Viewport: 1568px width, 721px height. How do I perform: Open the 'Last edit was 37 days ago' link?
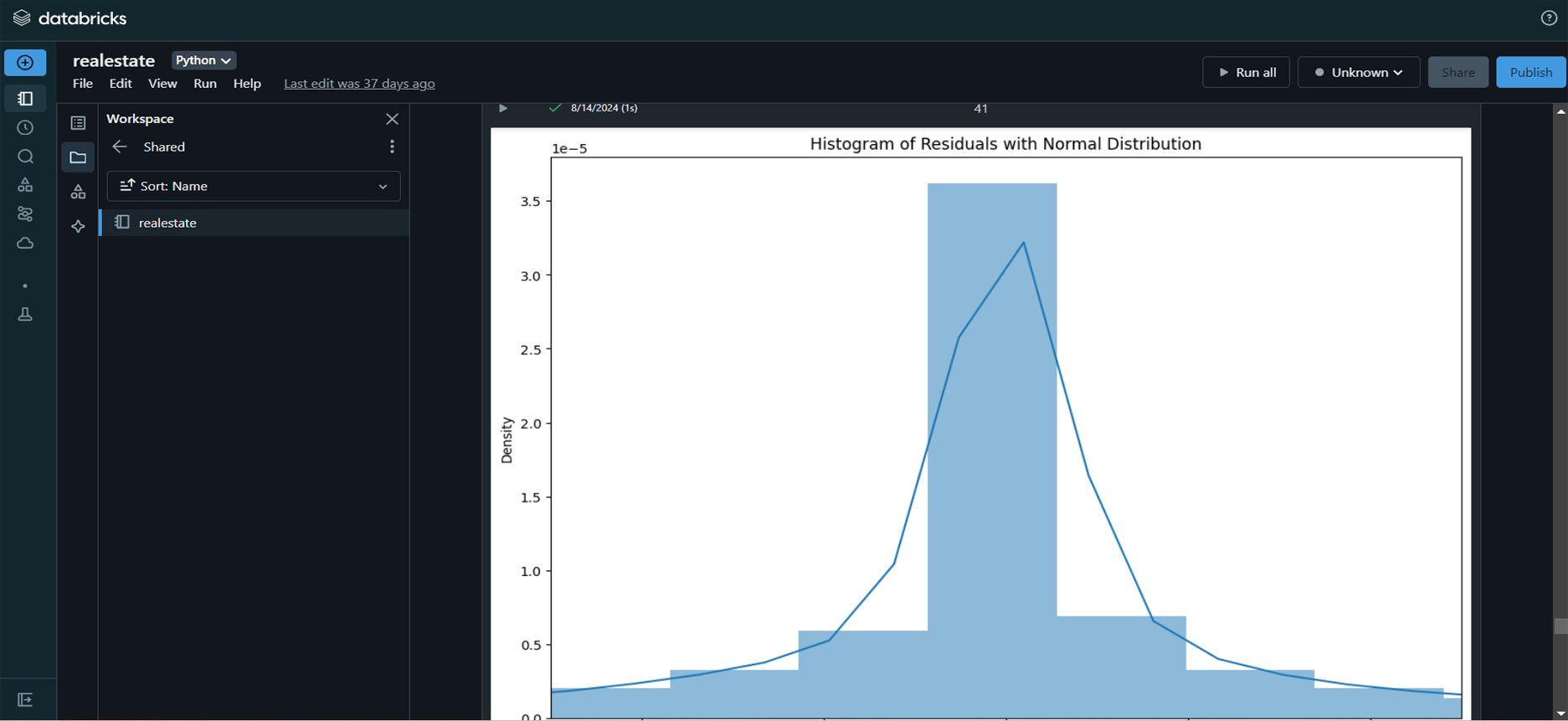(359, 84)
